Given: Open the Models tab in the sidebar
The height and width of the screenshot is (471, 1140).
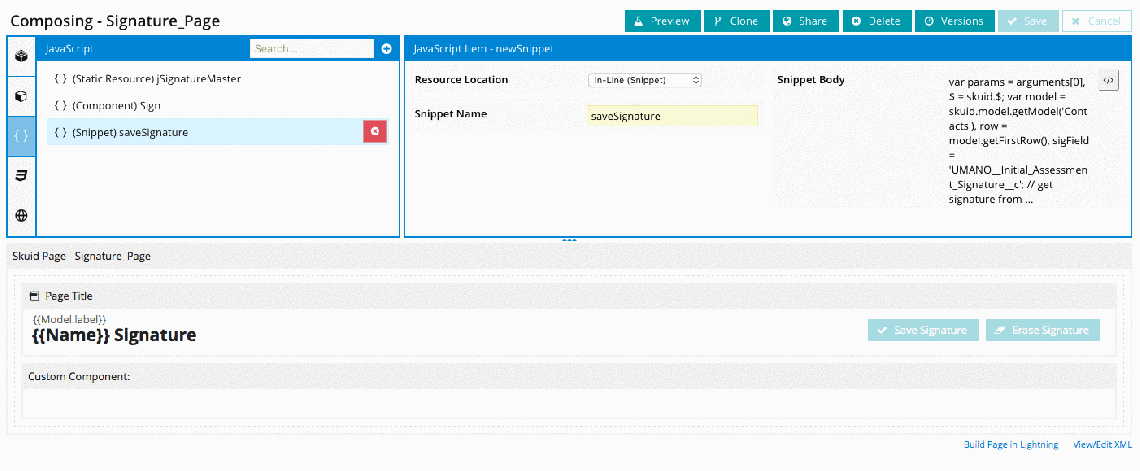Looking at the screenshot, I should pyautogui.click(x=21, y=56).
